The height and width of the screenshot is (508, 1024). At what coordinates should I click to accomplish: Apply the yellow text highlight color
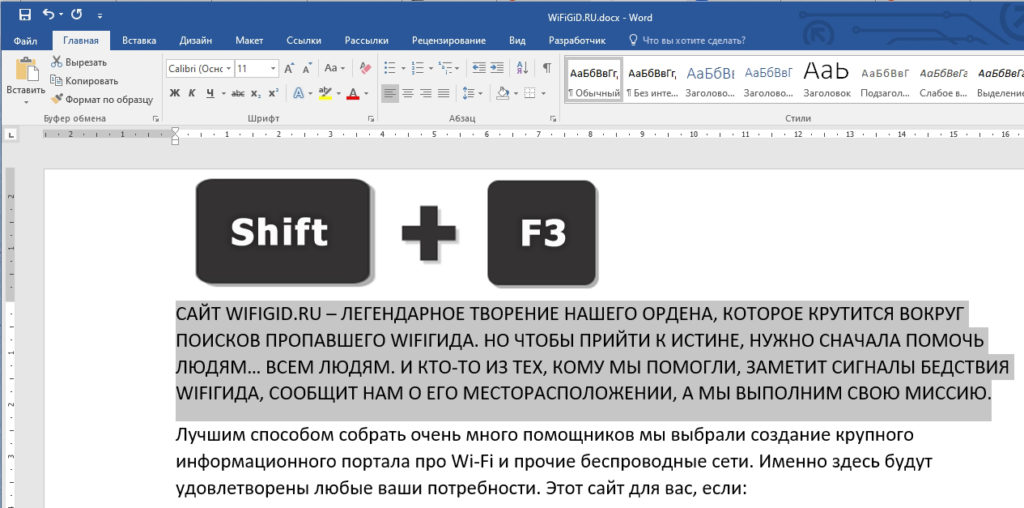[x=324, y=93]
